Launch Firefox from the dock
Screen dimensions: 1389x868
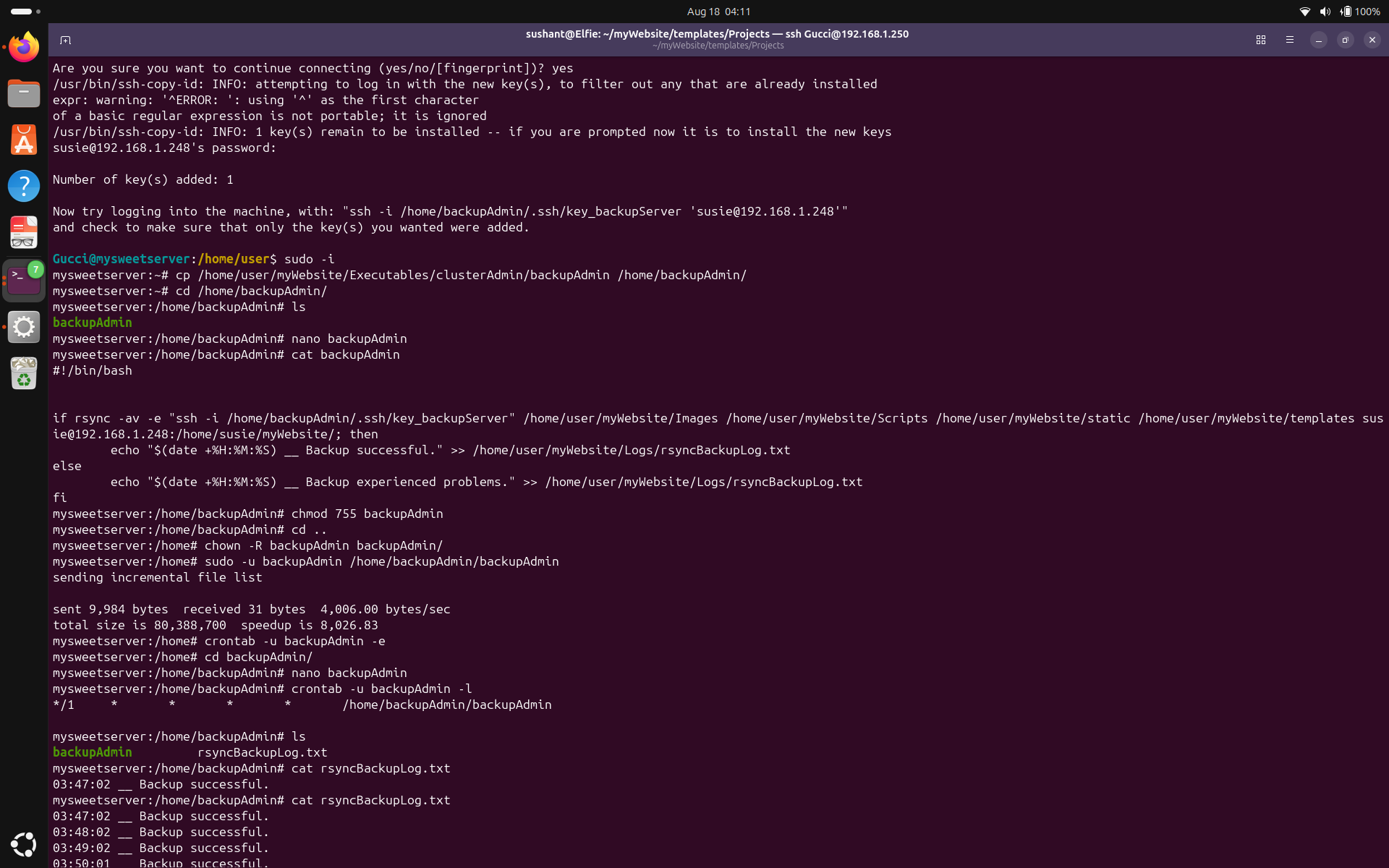24,47
